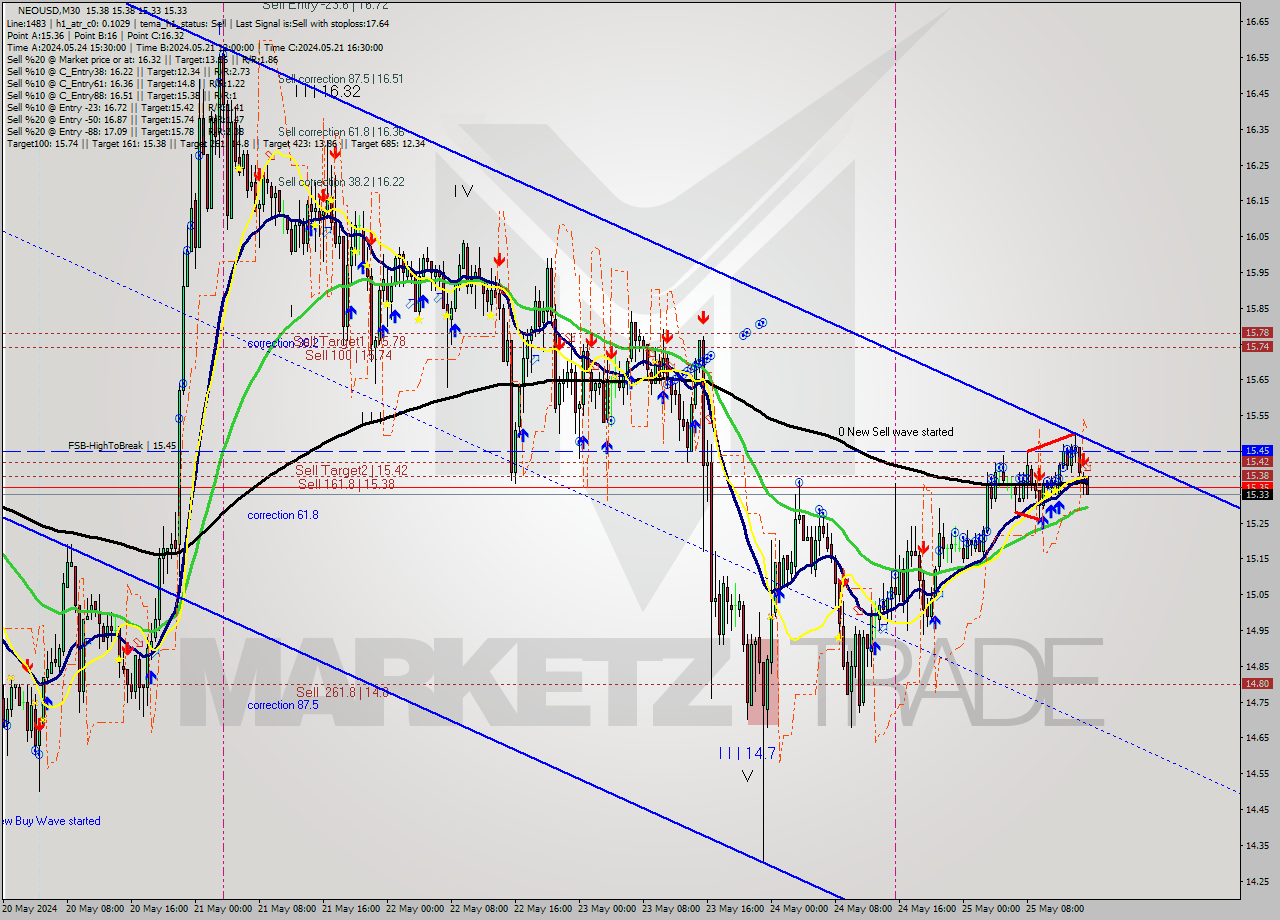Click the 'Sell 261.8 | 14.8' level label

point(342,692)
